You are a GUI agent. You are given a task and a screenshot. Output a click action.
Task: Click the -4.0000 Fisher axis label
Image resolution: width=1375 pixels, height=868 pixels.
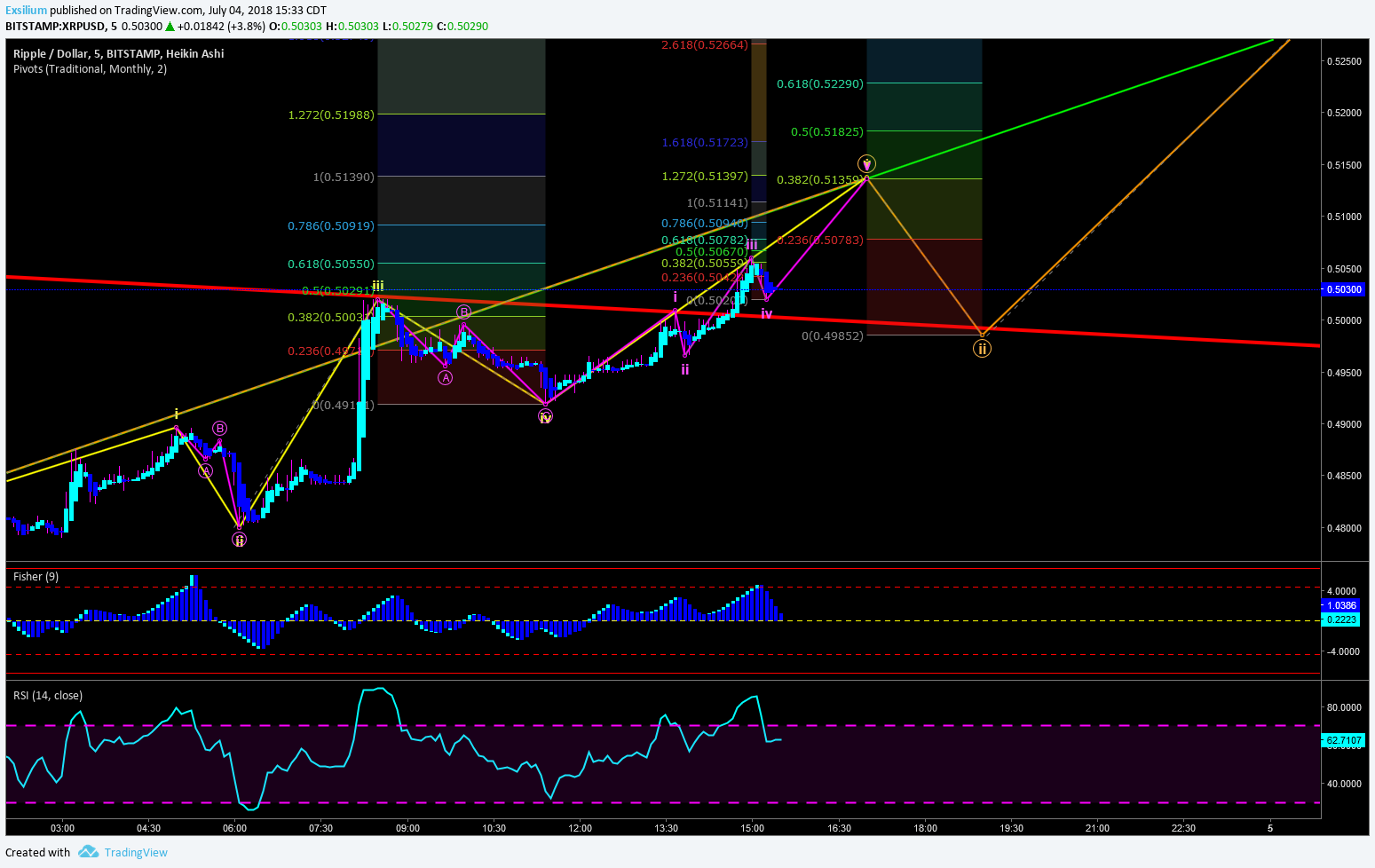1341,651
